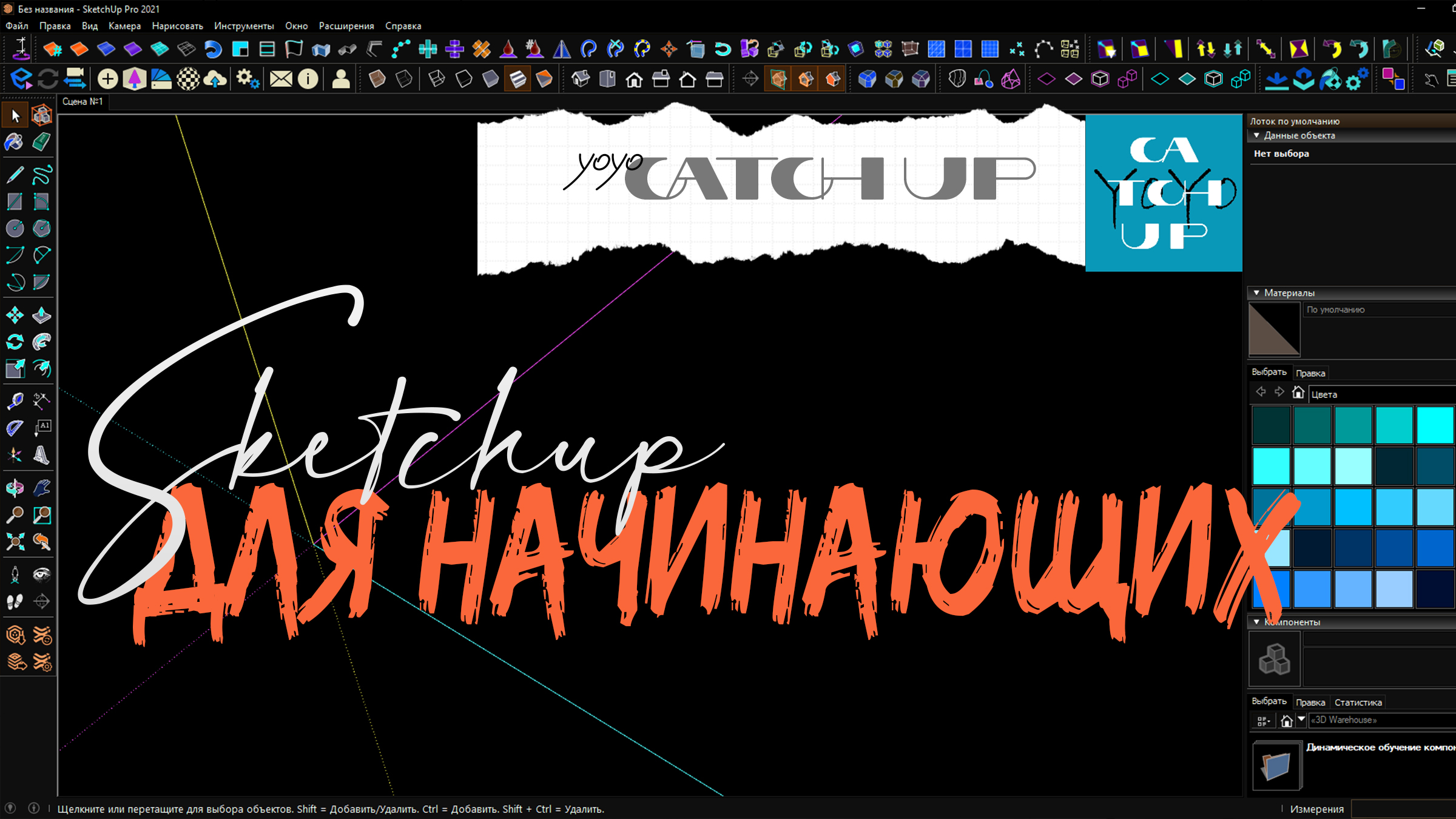Viewport: 1456px width, 819px height.
Task: Collapse the Данные объекта panel
Action: (1256, 136)
